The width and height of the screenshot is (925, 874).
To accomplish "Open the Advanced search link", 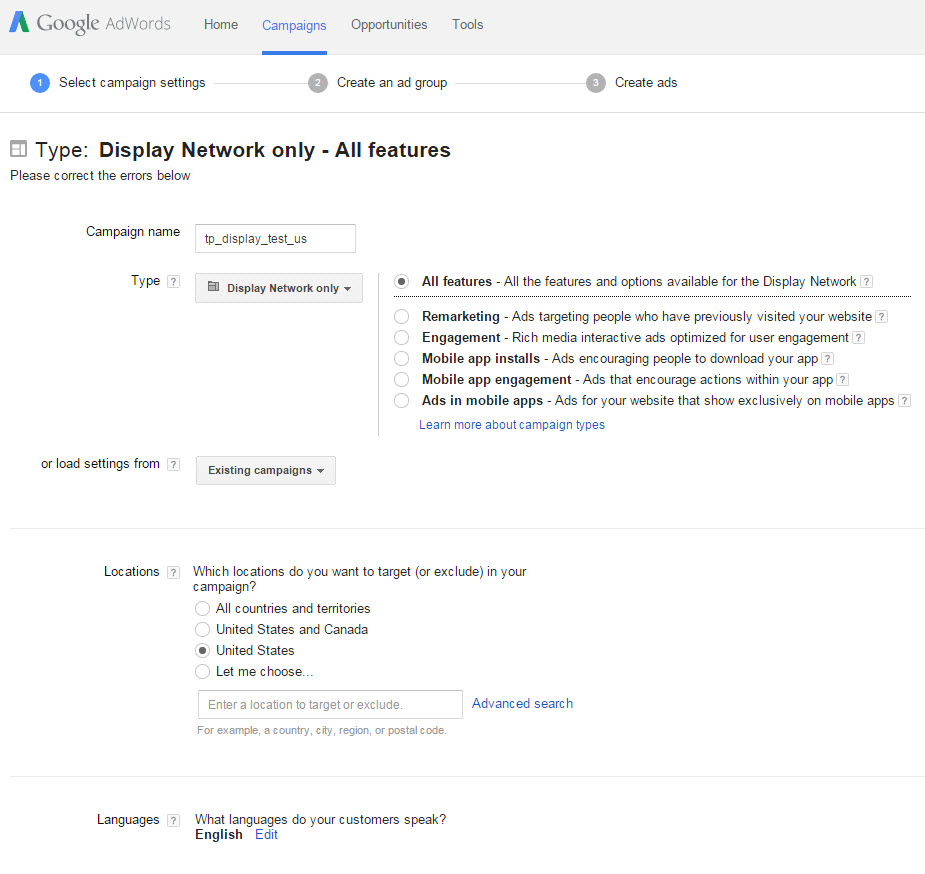I will [522, 704].
